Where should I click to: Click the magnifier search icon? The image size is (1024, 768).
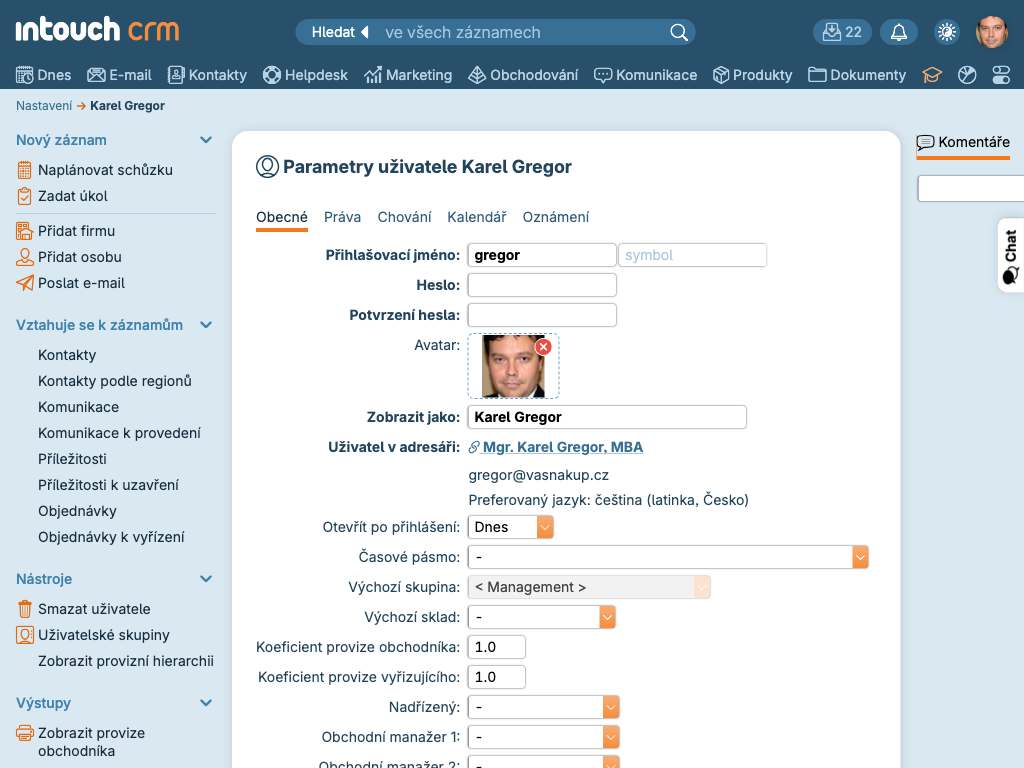point(679,32)
